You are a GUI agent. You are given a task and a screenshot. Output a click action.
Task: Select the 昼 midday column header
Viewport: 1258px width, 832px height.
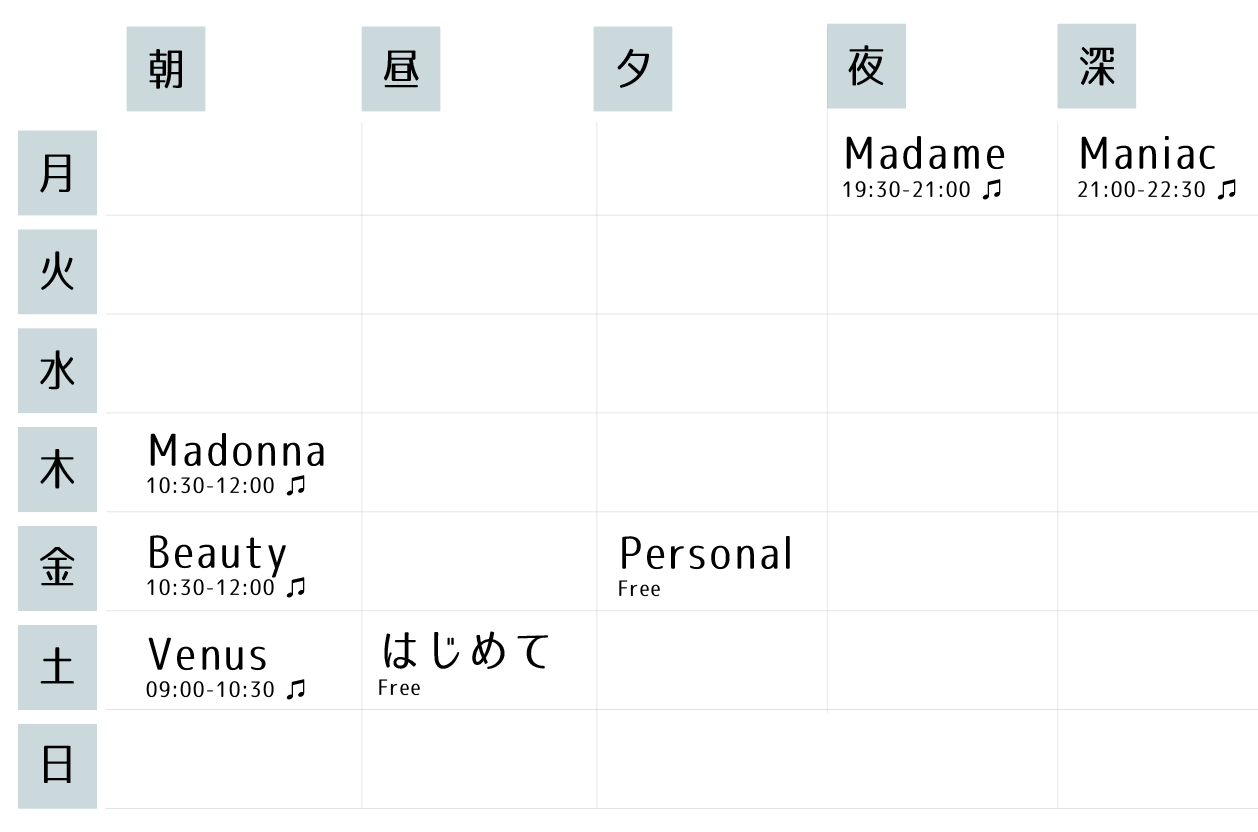pos(401,69)
